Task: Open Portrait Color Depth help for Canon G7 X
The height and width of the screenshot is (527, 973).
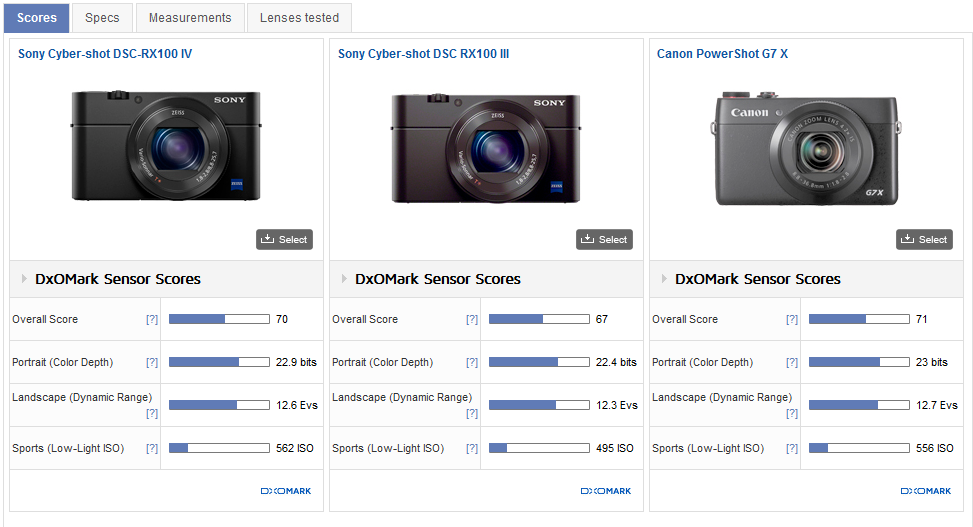Action: point(792,362)
